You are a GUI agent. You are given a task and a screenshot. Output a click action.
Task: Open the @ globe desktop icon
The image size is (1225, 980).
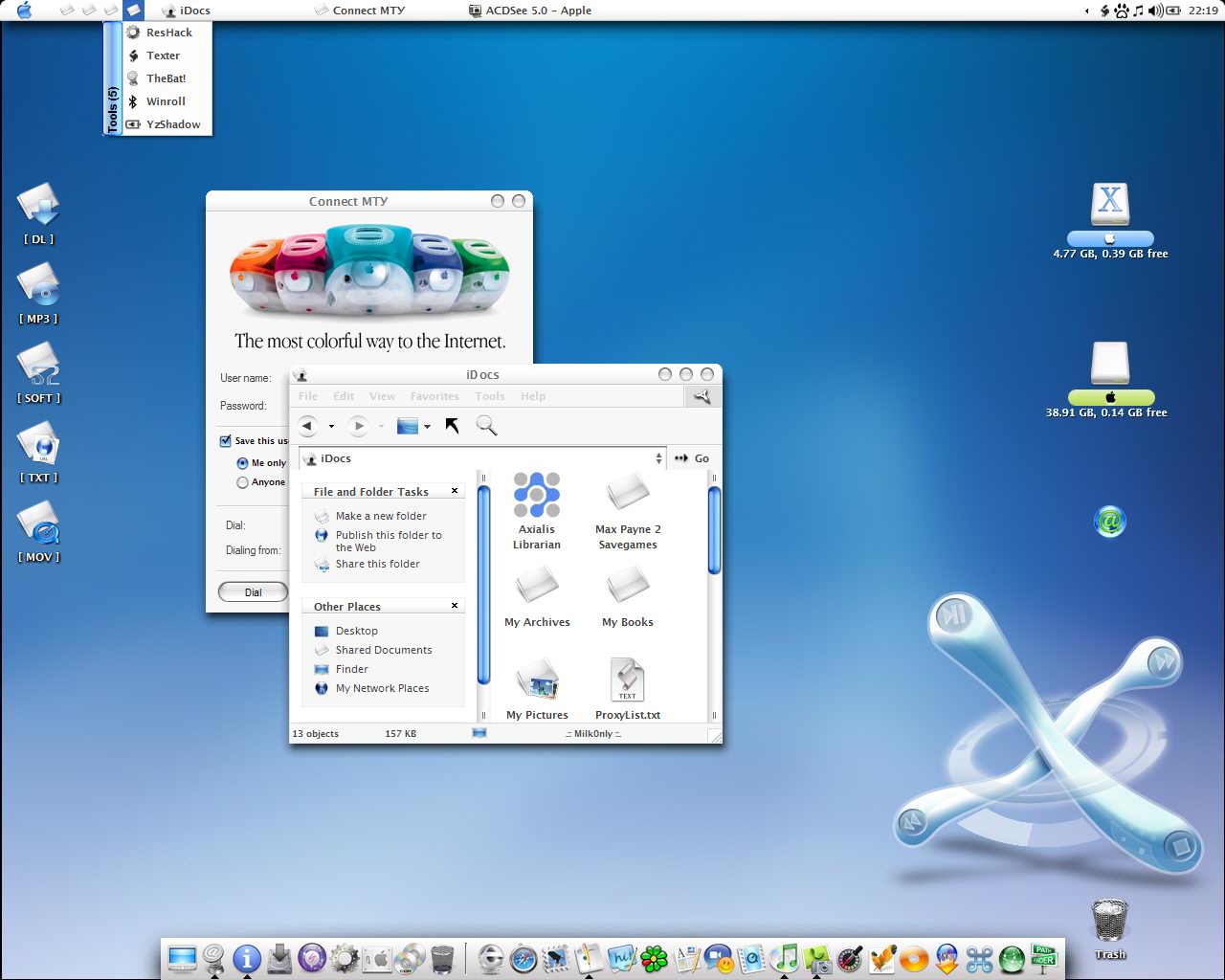click(1109, 522)
